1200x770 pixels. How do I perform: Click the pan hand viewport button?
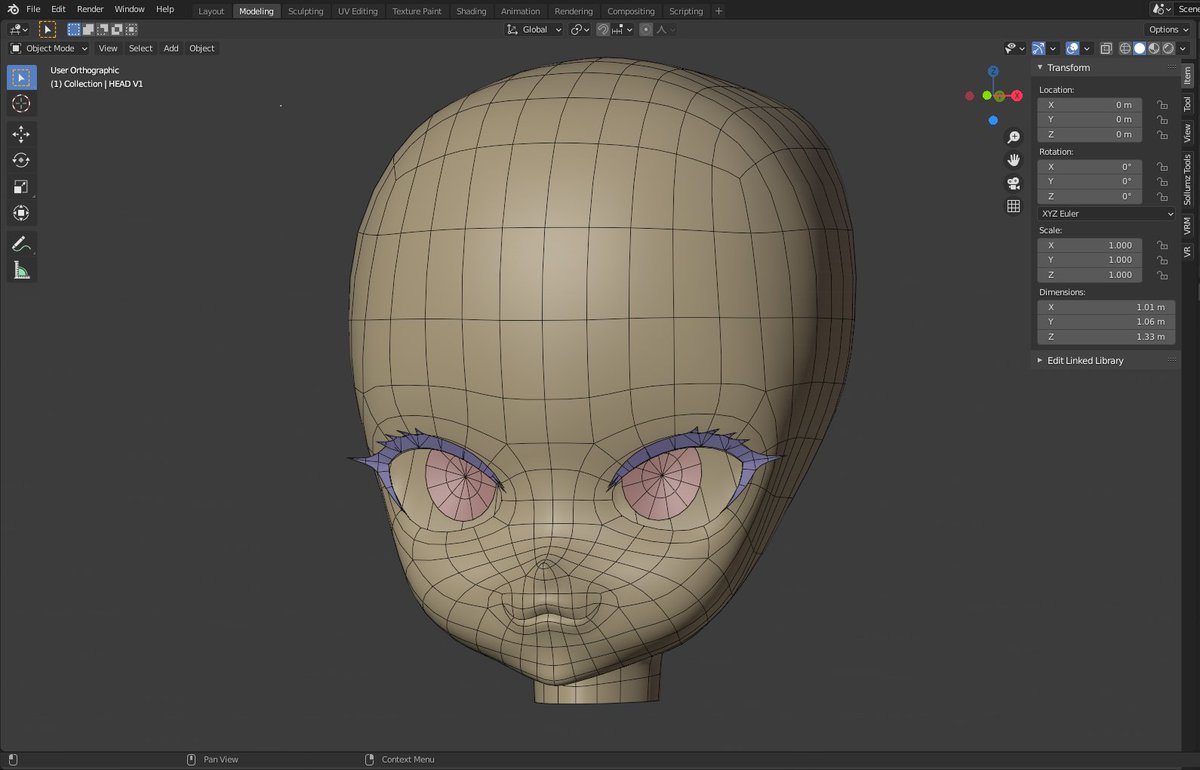pyautogui.click(x=1013, y=160)
